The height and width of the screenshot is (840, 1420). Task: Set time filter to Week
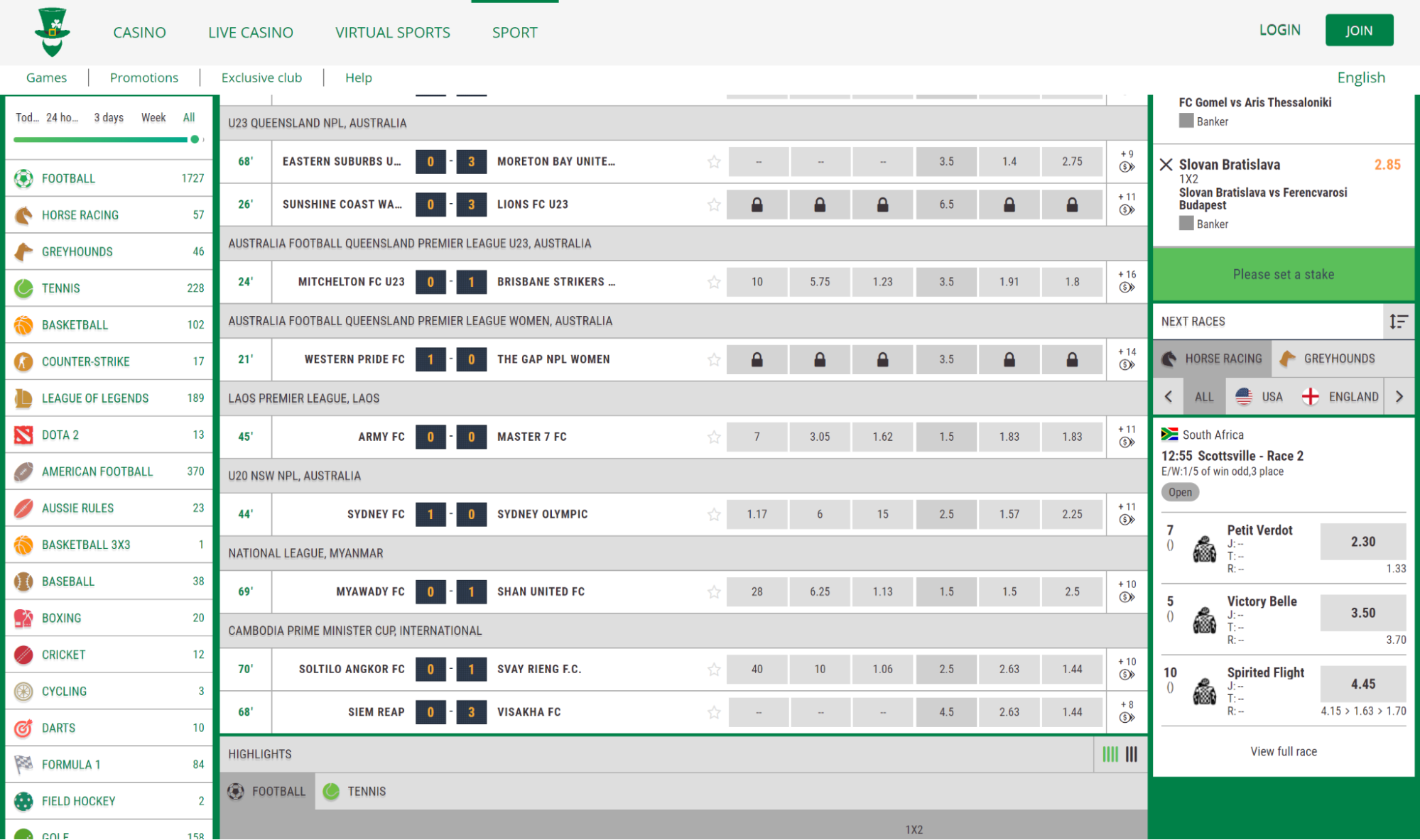(153, 117)
